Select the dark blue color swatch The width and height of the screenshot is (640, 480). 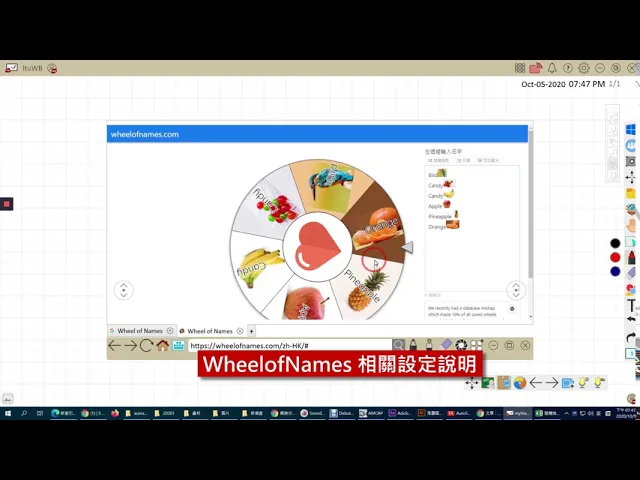point(615,271)
